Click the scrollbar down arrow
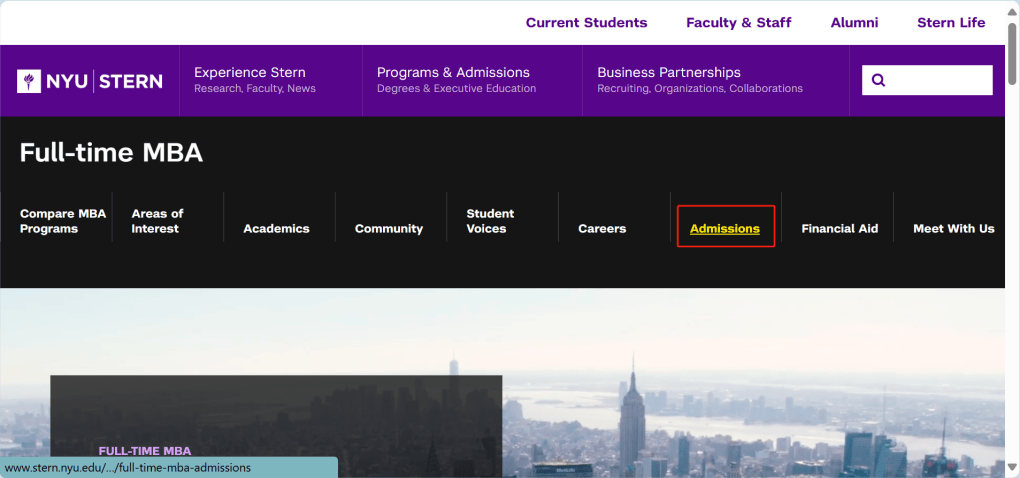This screenshot has height=478, width=1020. [x=1012, y=467]
